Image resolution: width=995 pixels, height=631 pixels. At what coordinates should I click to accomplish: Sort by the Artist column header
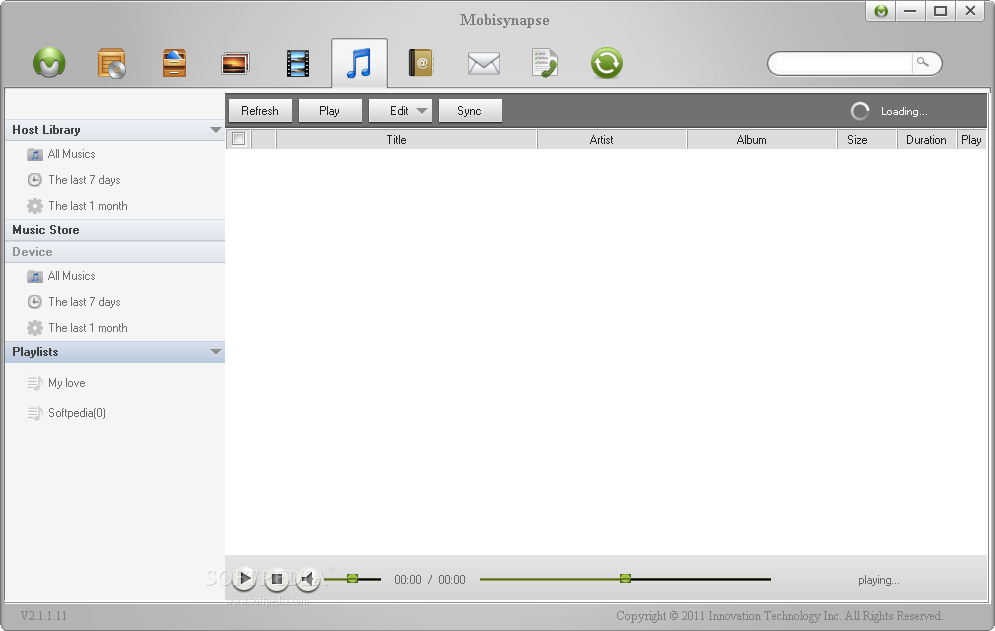click(x=612, y=140)
